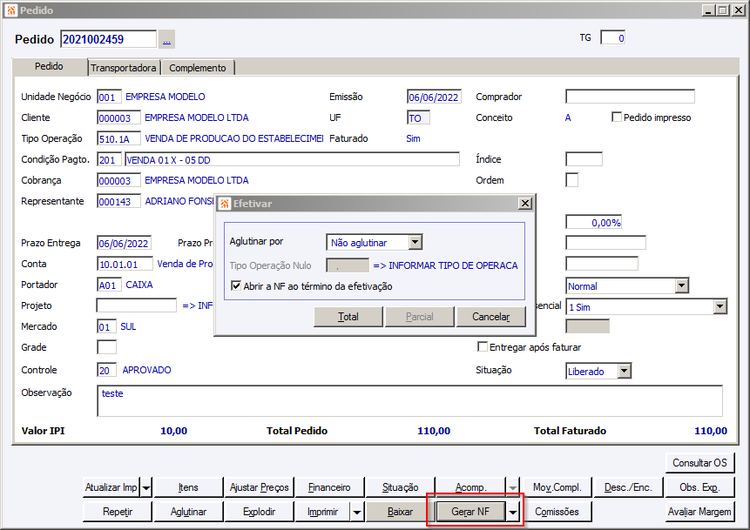Click the Tipo Operação code field
This screenshot has width=750, height=530.
pyautogui.click(x=119, y=139)
